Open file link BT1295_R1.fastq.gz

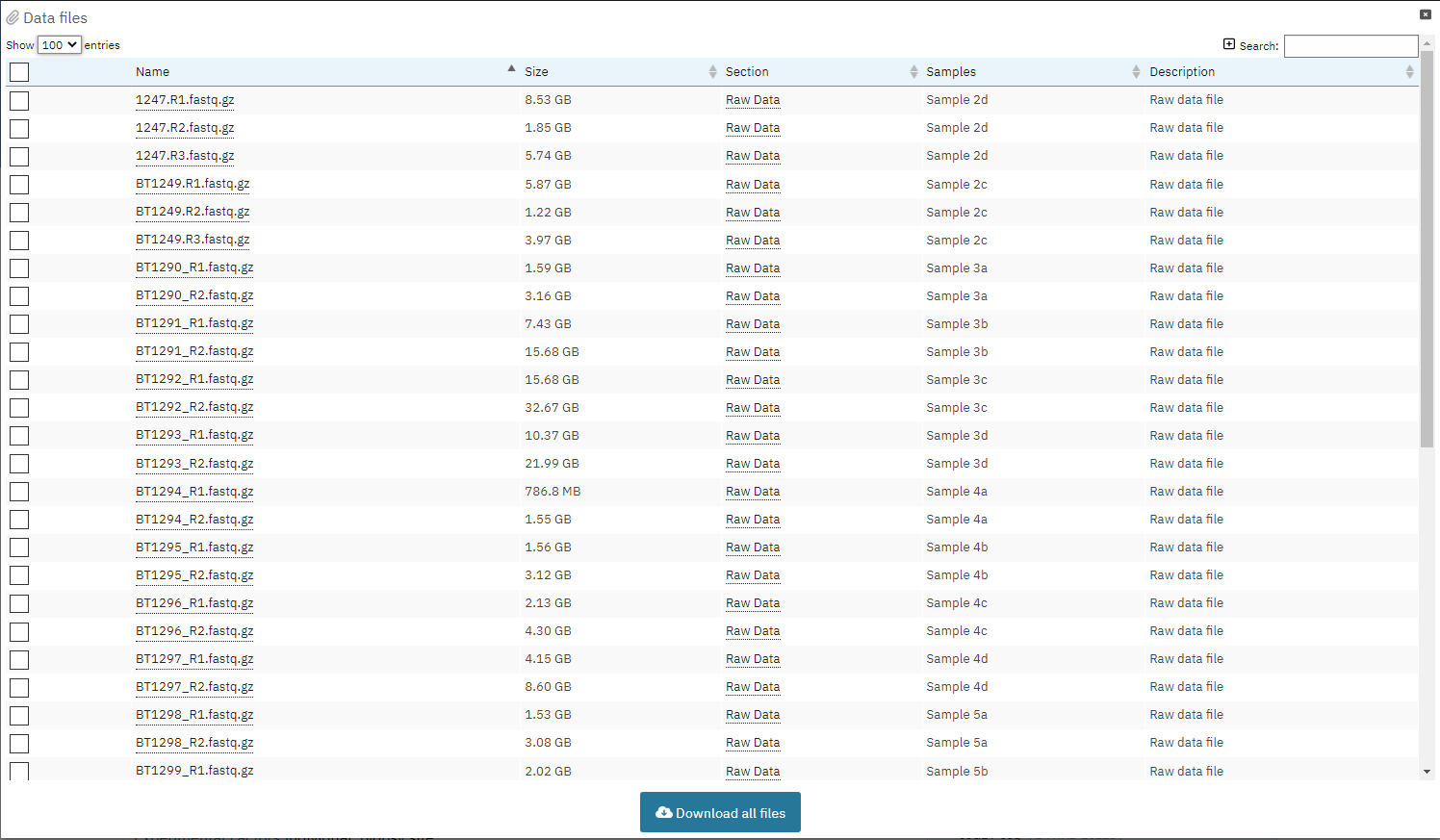pos(194,547)
